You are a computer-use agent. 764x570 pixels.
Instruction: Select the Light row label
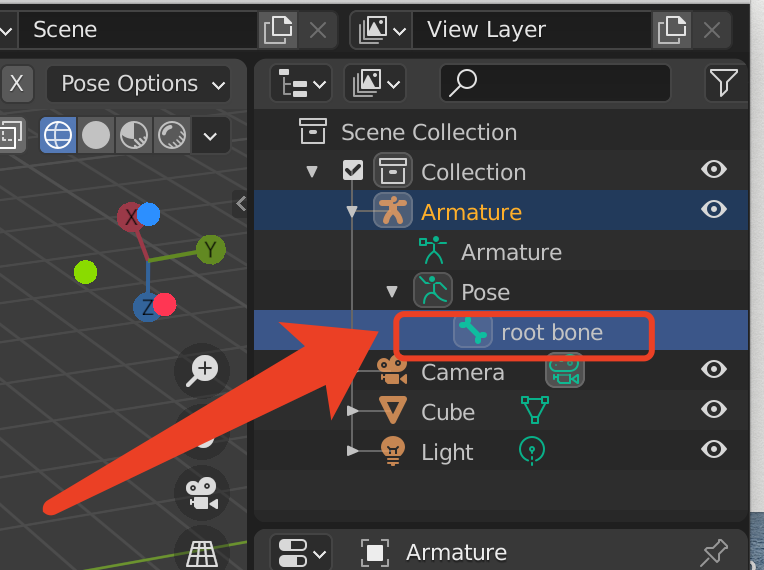(x=447, y=453)
